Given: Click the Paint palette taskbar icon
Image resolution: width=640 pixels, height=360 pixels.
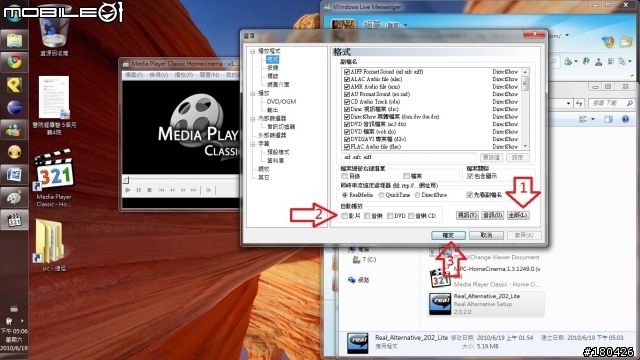Looking at the screenshot, I should coord(14,197).
